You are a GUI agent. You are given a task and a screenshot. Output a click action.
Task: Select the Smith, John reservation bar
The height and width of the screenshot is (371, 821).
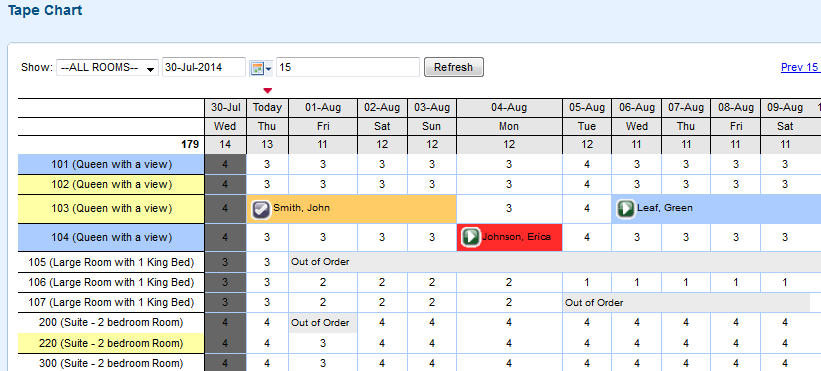pos(352,208)
